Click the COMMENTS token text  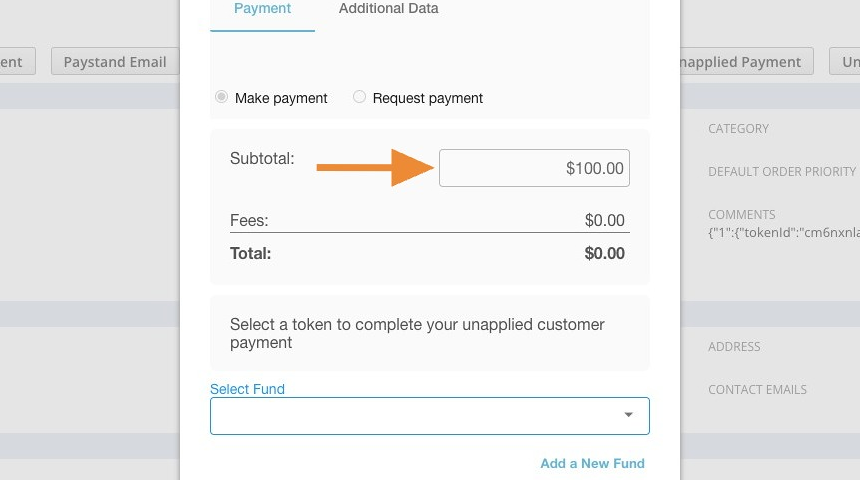(x=784, y=233)
